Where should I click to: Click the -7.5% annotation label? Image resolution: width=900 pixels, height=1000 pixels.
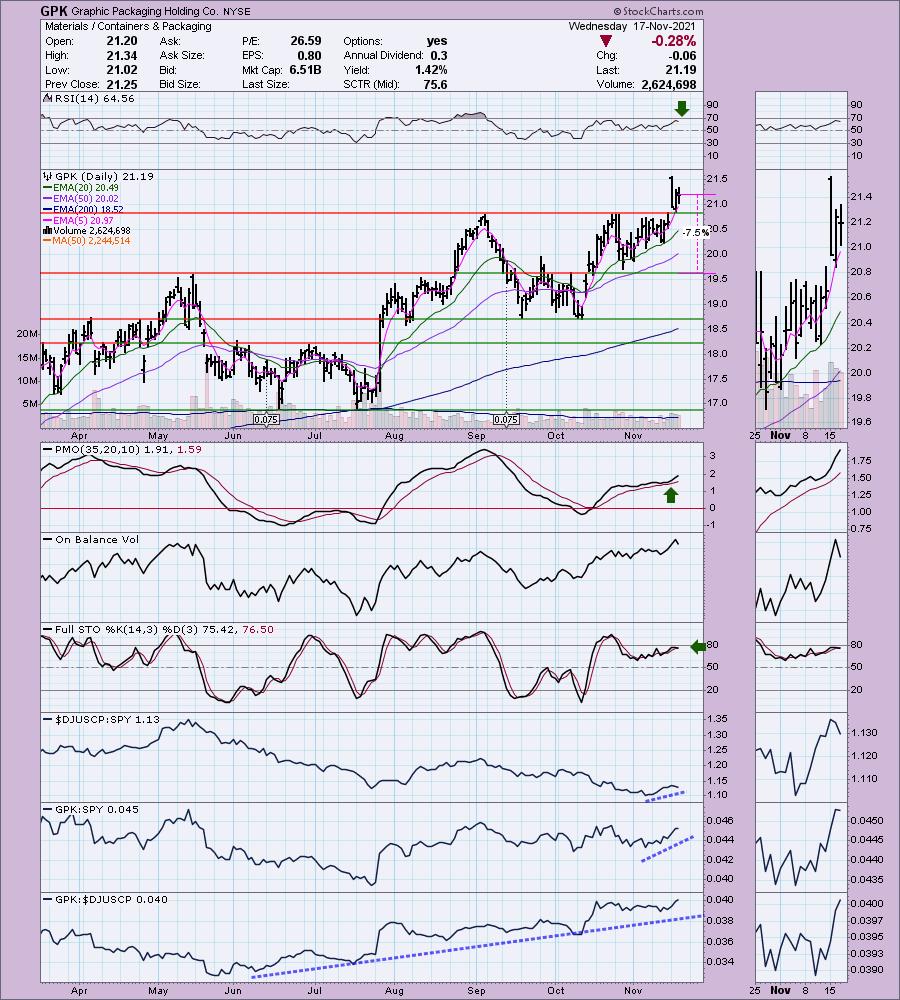(x=695, y=233)
